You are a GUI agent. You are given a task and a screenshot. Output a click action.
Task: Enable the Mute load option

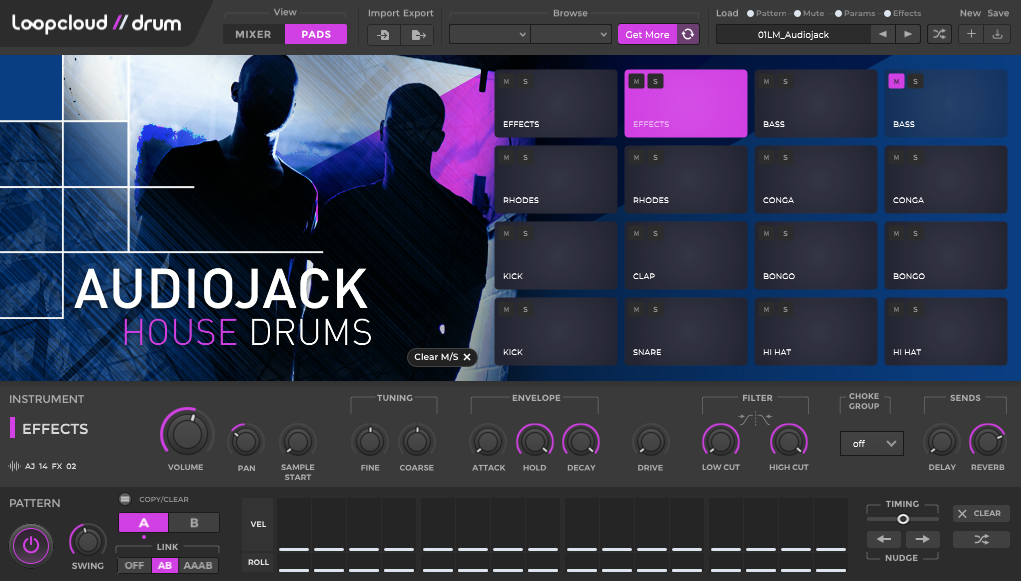pyautogui.click(x=797, y=13)
